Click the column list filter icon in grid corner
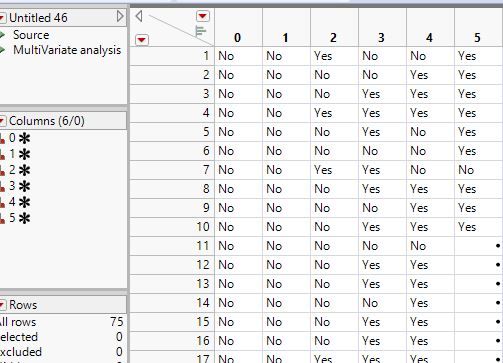Screen dimensions: 503x363 (x=200, y=31)
